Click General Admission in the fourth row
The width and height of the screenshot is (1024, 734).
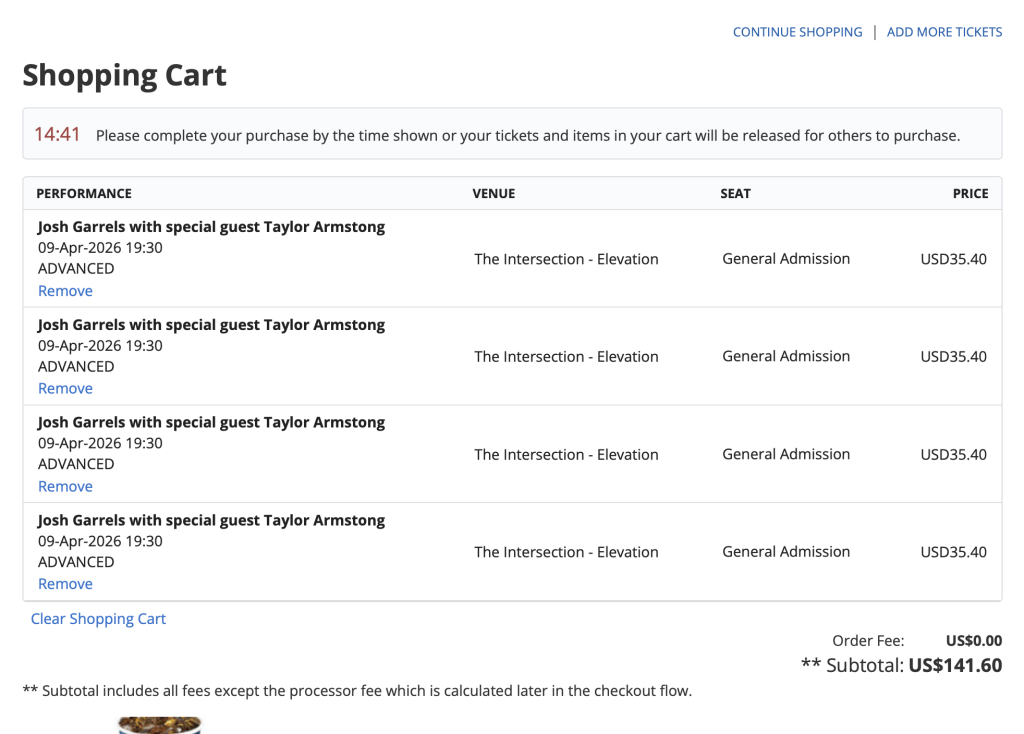786,552
